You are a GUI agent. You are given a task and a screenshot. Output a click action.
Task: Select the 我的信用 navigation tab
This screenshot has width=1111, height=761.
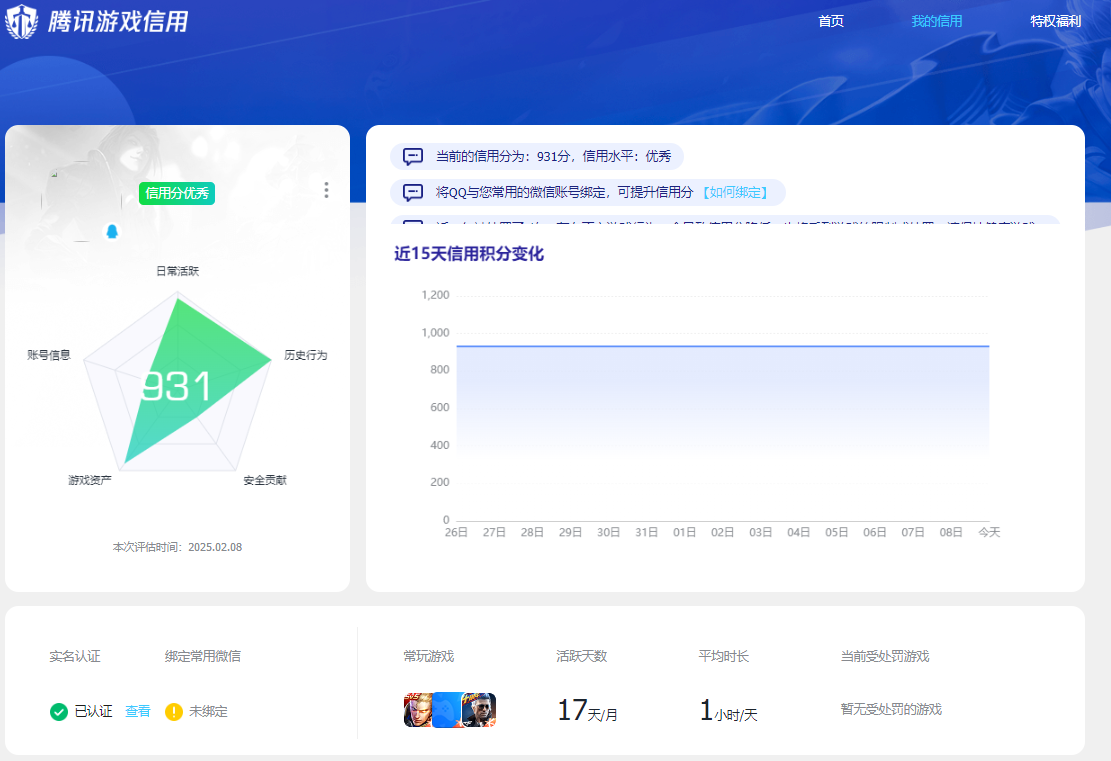tap(937, 21)
